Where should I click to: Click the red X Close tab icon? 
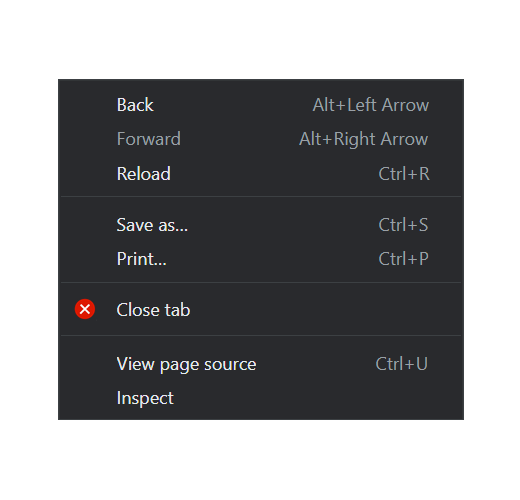[x=85, y=309]
